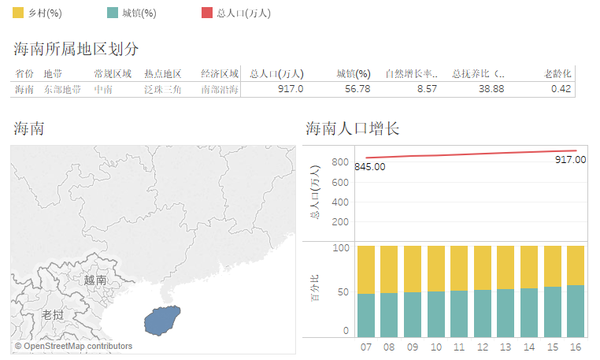Select the 乡村(%) legend label
600x360 pixels.
coord(45,13)
